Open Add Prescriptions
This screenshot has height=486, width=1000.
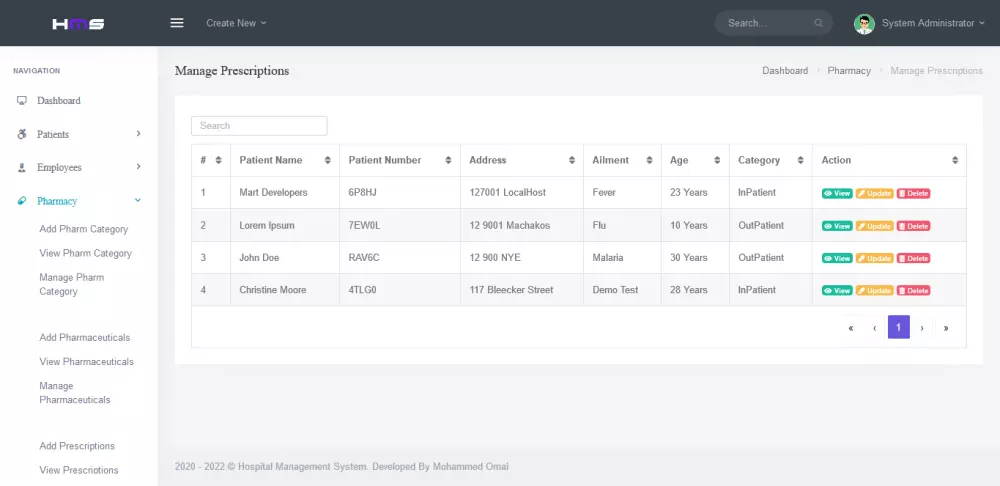77,446
